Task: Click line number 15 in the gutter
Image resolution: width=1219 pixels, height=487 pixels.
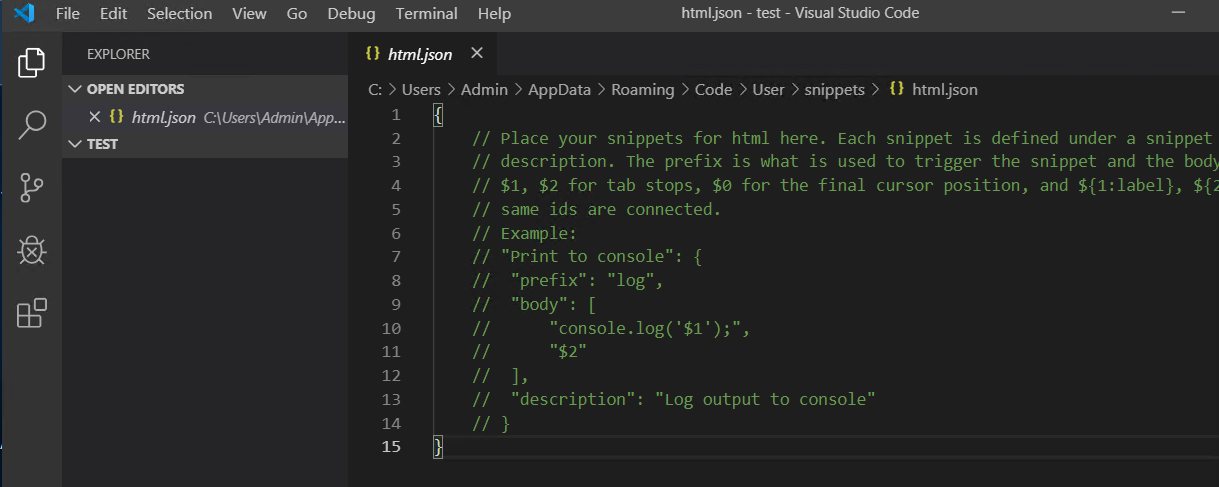Action: coord(391,446)
